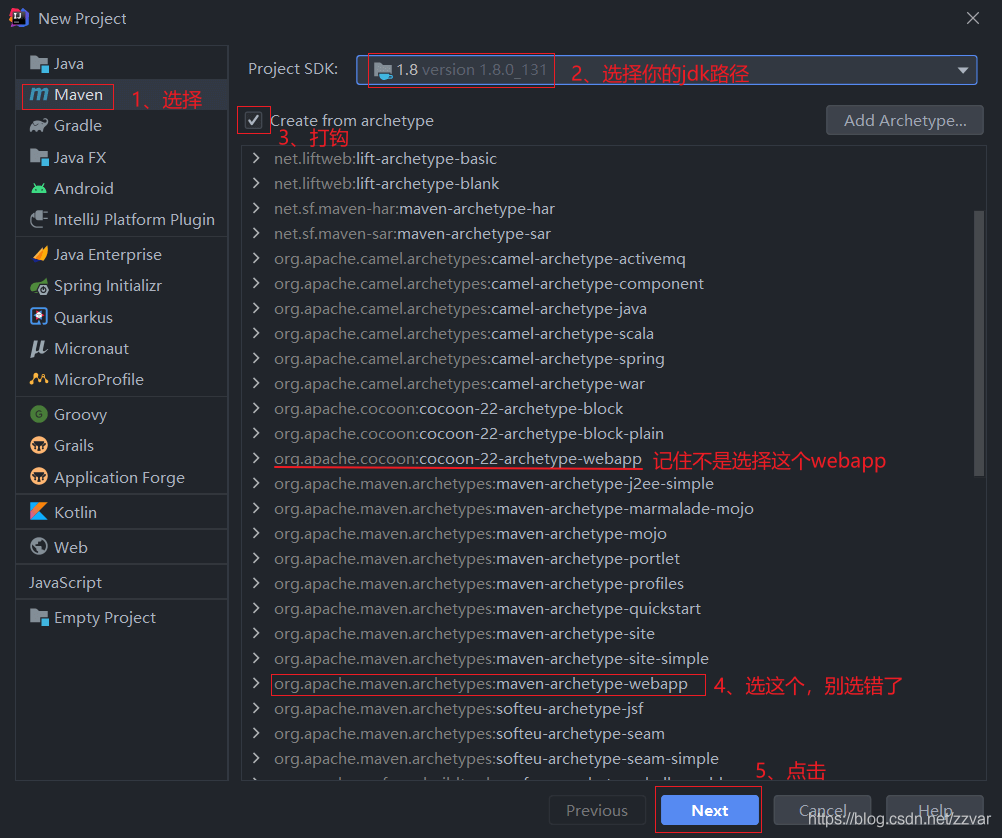
Task: Expand maven-archetype-quickstart node
Action: tap(256, 608)
